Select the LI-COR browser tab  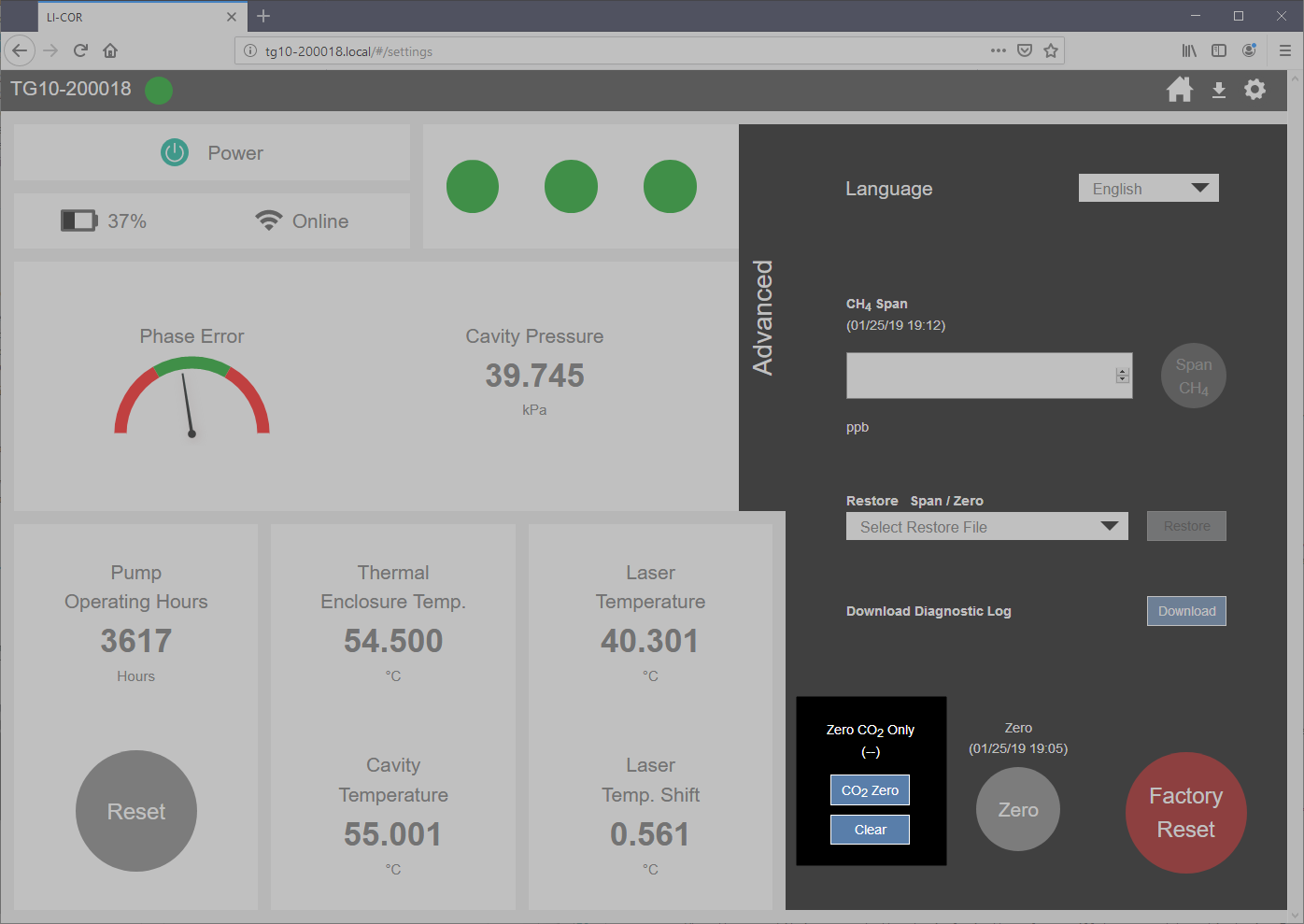coord(131,17)
